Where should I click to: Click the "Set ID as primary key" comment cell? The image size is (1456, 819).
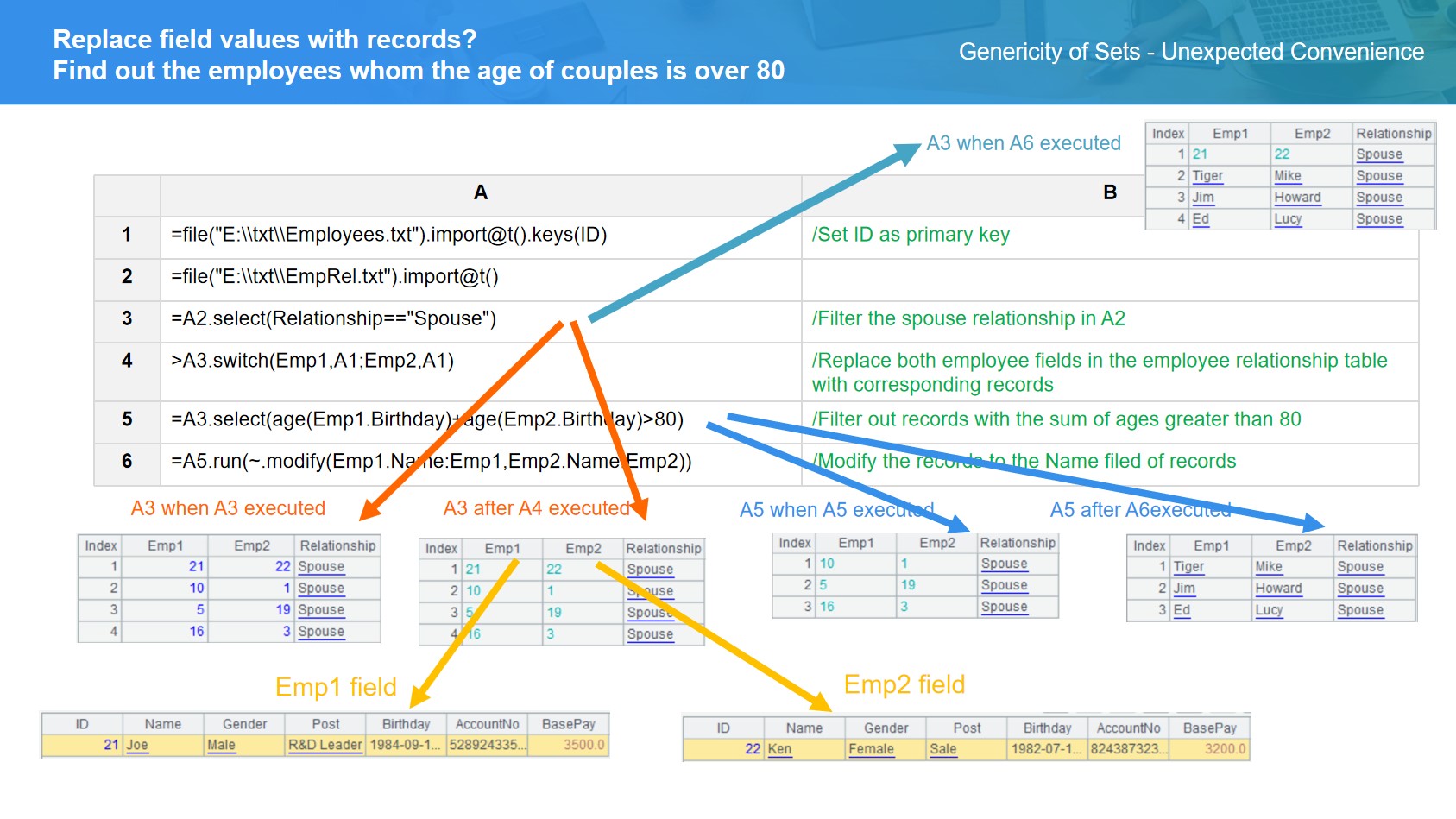pyautogui.click(x=911, y=235)
